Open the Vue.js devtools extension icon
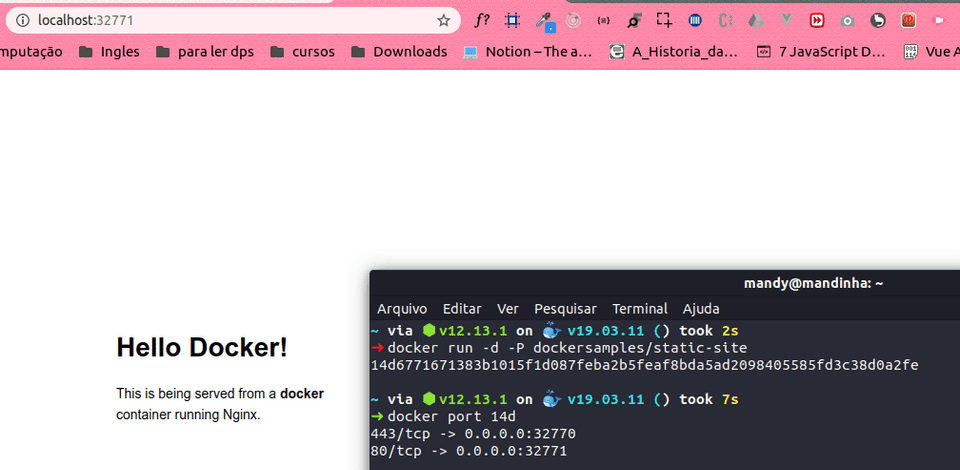The image size is (960, 470). (787, 21)
